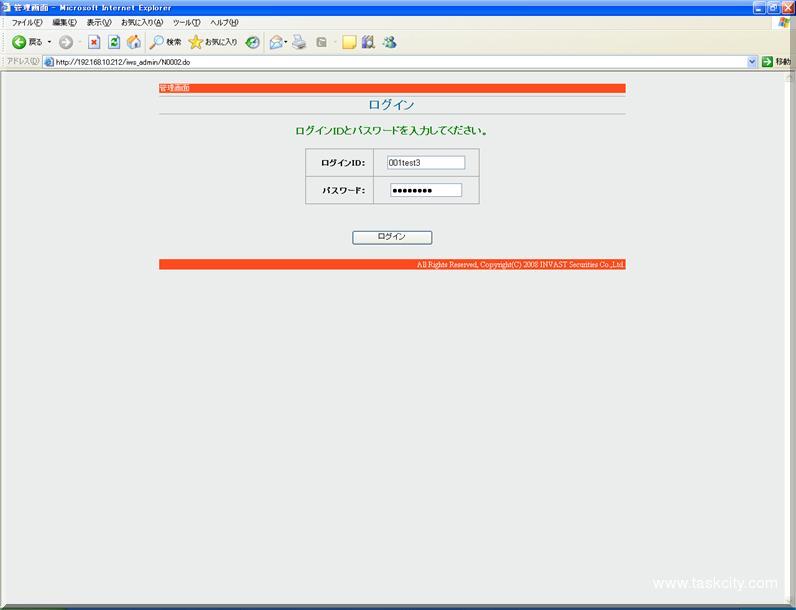Click the Back (戻る) arrow icon

tap(19, 42)
